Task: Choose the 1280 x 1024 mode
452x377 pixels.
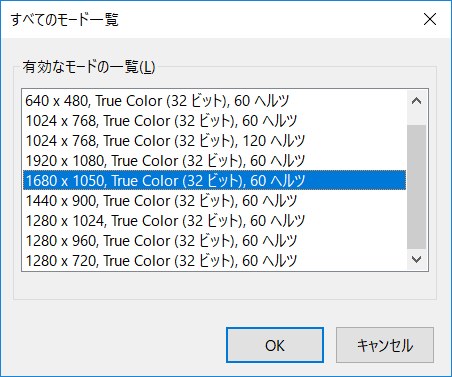Action: 215,221
